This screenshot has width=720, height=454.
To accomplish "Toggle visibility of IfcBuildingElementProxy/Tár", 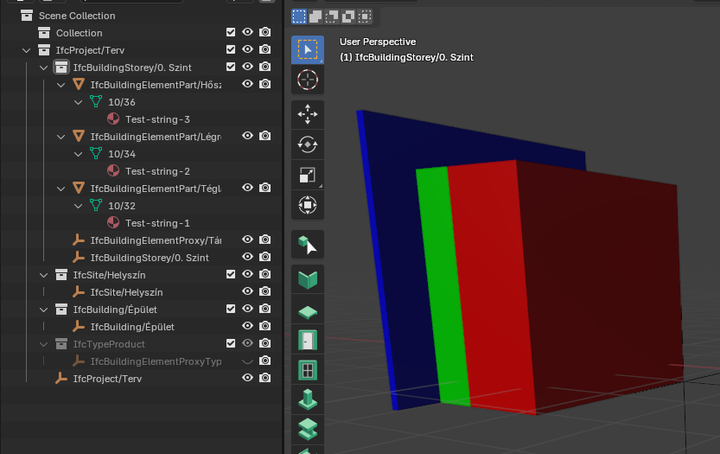I will click(248, 240).
